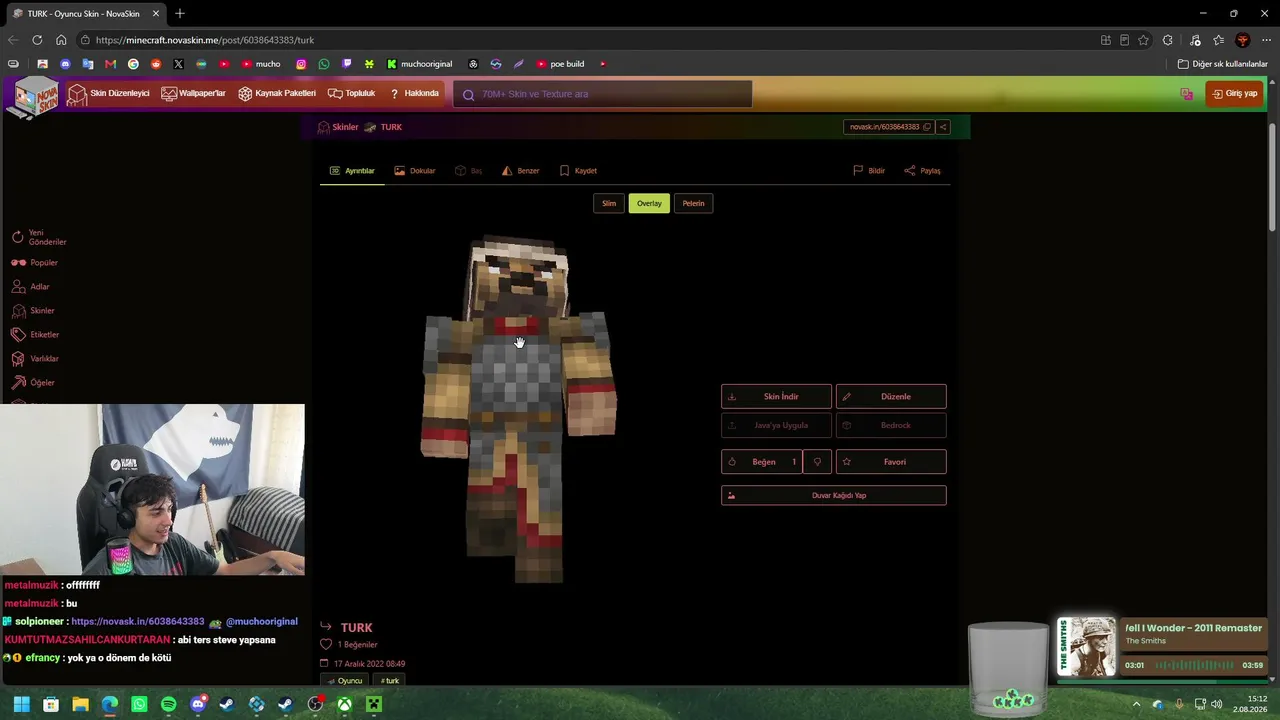Click the TURK skin 3D preview

pos(519,409)
